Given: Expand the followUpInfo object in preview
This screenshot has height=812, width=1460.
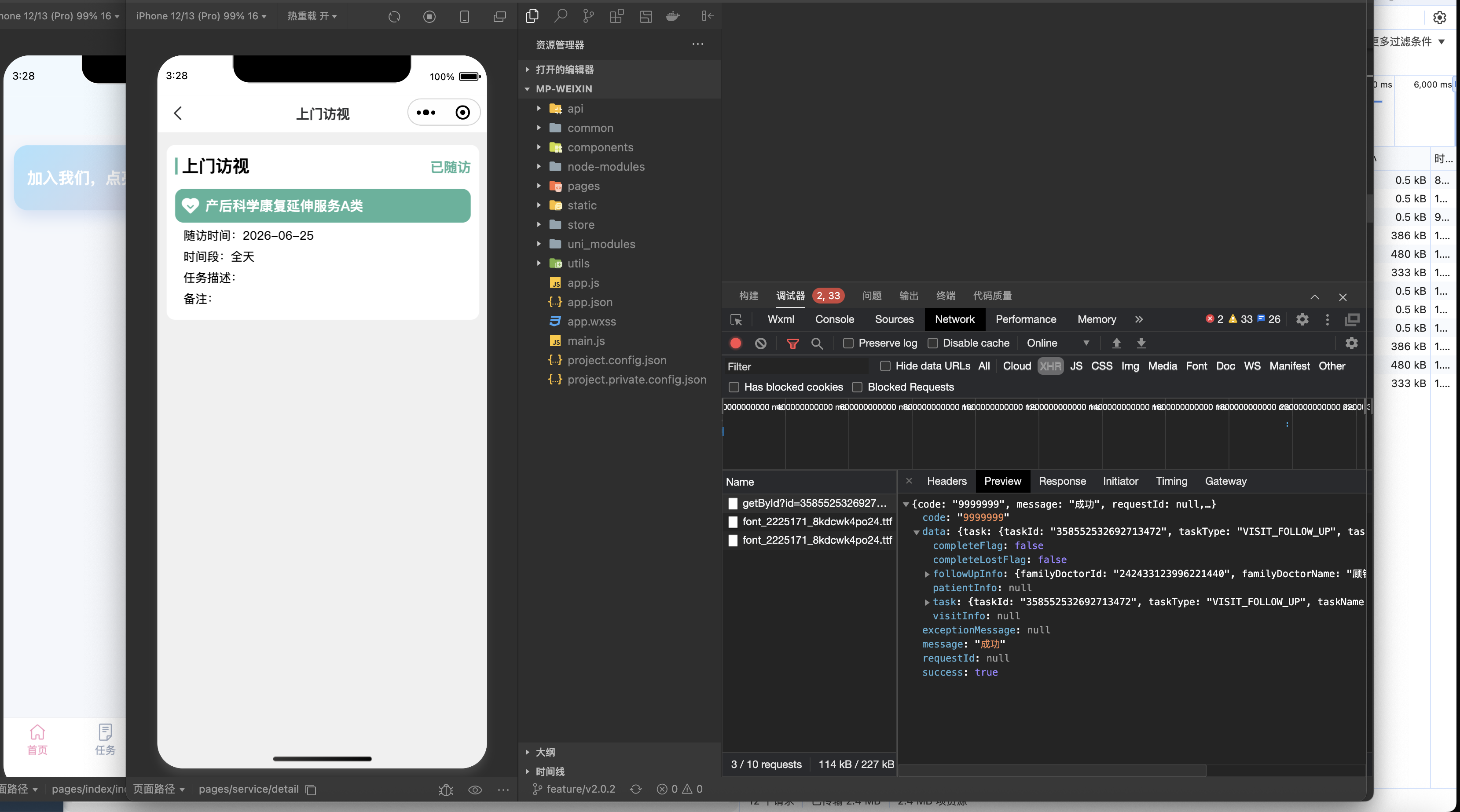Looking at the screenshot, I should tap(927, 574).
